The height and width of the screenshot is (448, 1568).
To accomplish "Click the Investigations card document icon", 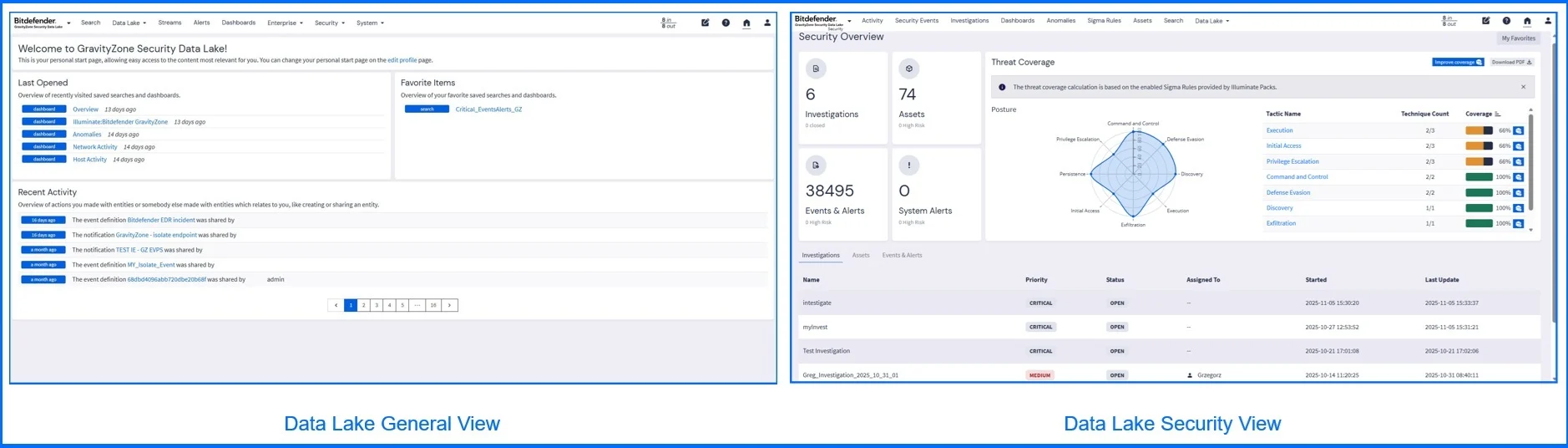I will 816,69.
